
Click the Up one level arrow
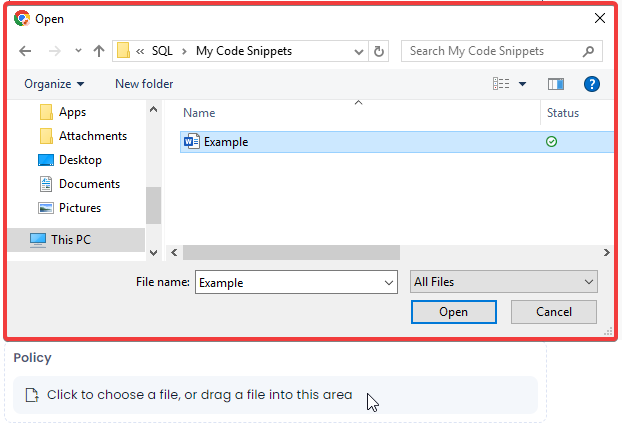click(x=99, y=51)
